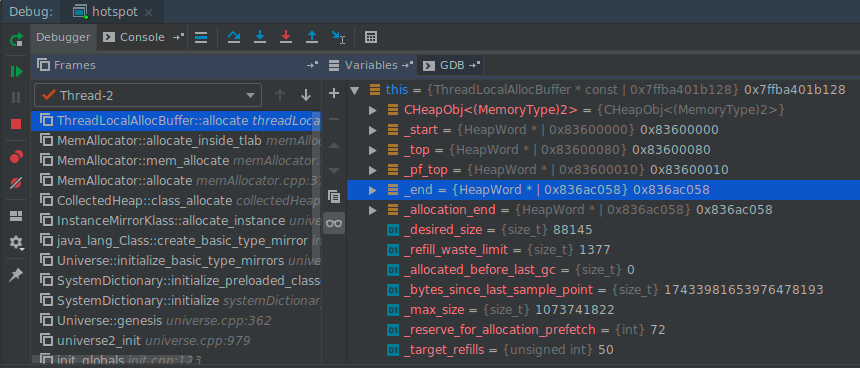Click the Run to Cursor icon

click(338, 37)
